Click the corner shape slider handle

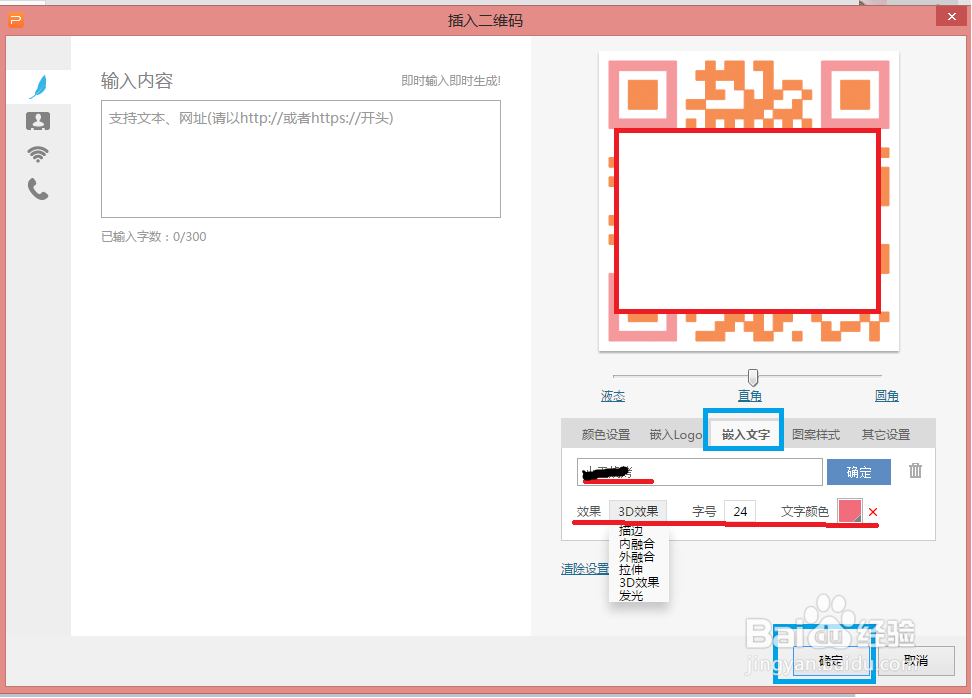[753, 377]
